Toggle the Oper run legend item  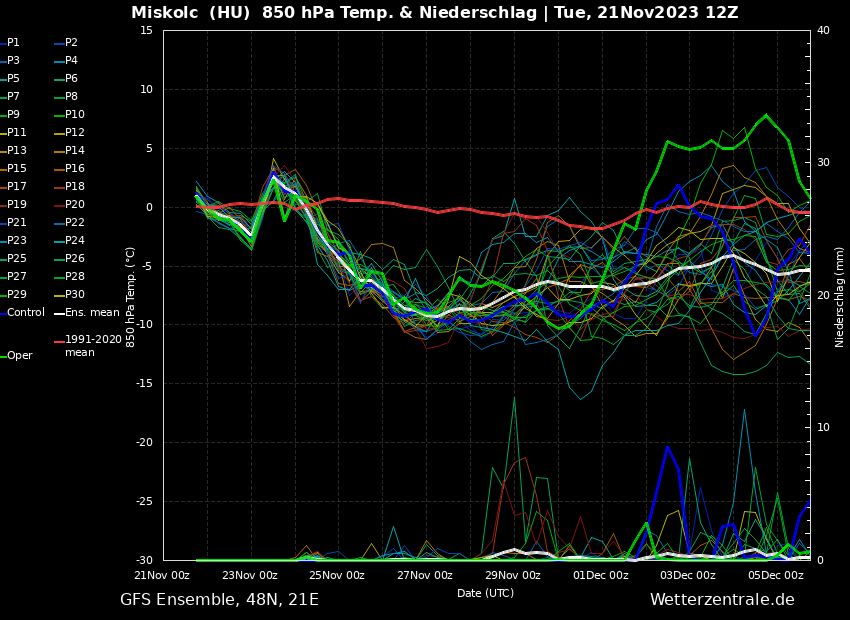pos(19,356)
